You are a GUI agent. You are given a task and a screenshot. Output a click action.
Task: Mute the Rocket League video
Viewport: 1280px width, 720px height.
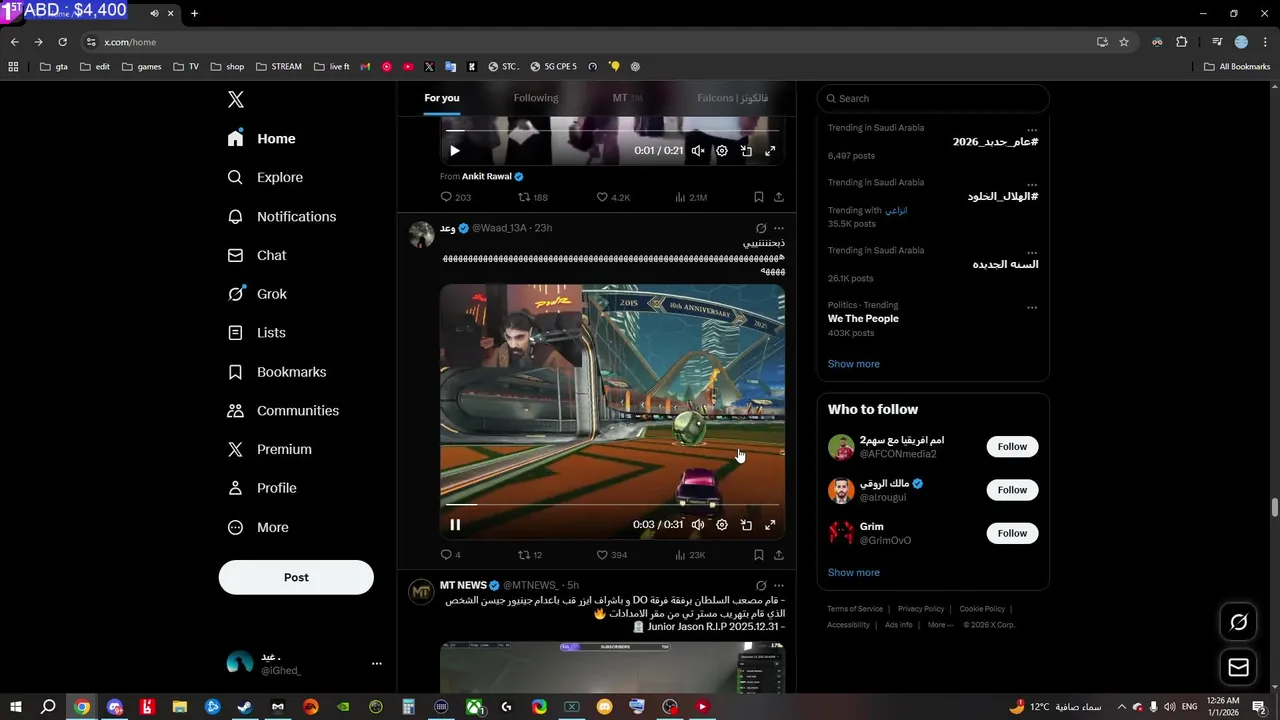click(x=698, y=525)
